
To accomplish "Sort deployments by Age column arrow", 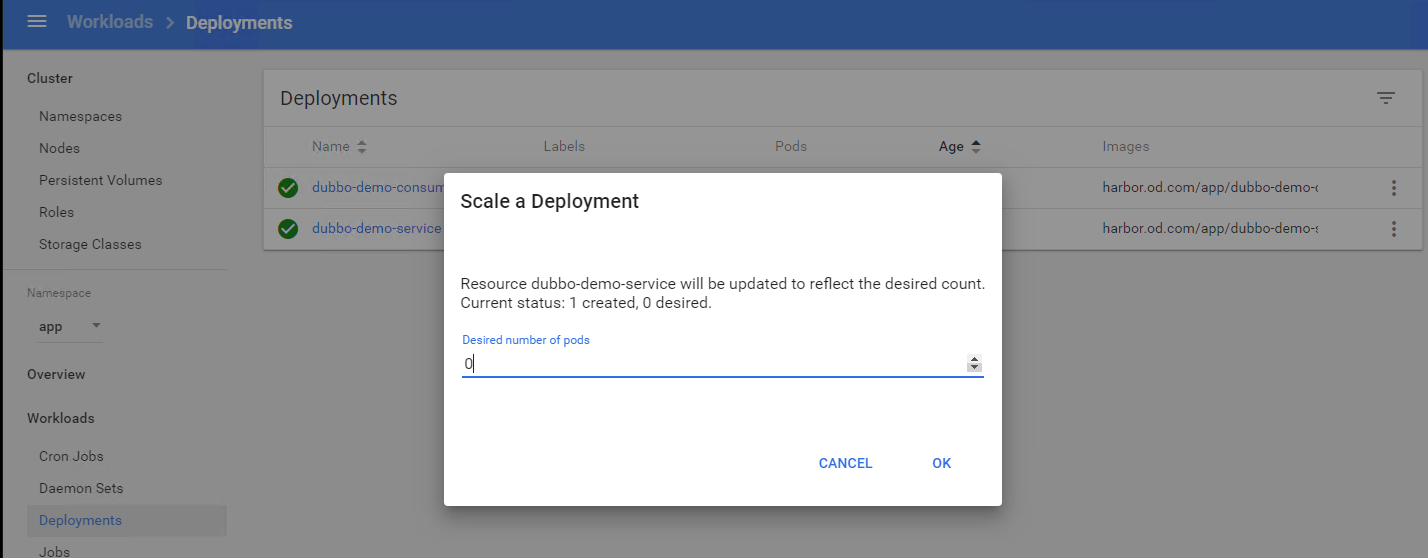I will click(975, 147).
